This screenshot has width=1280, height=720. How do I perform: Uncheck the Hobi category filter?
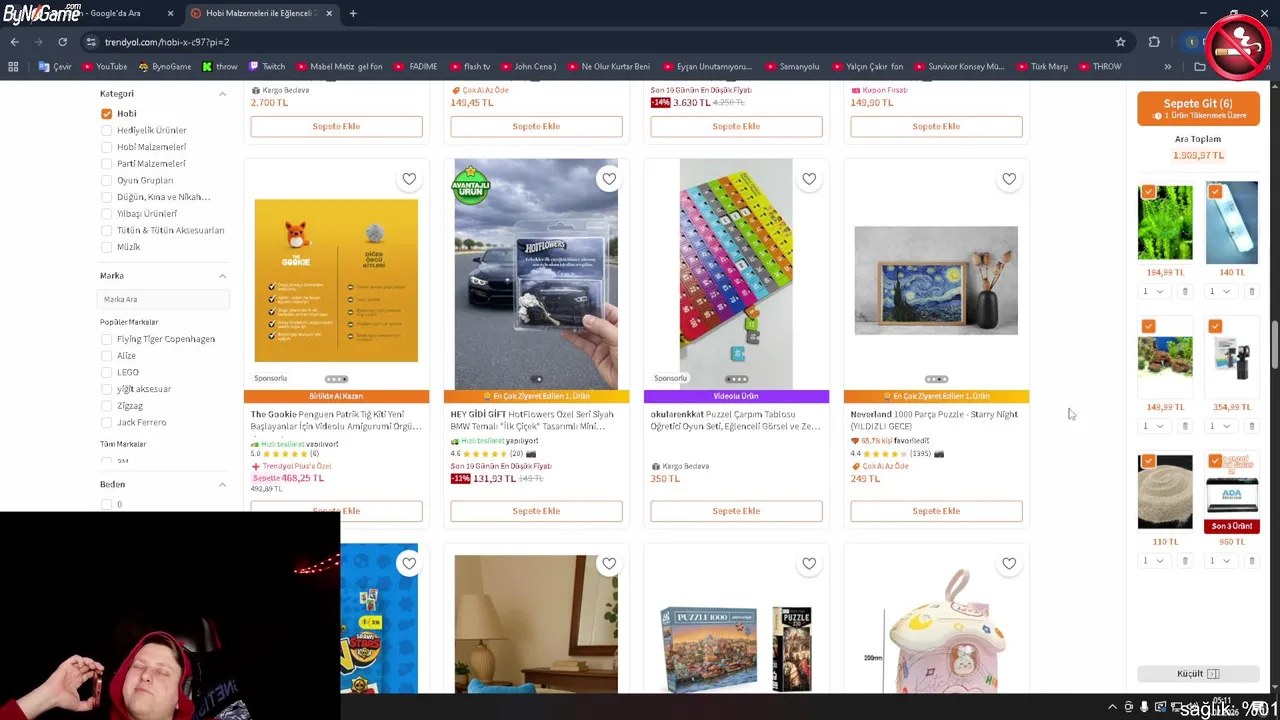(x=107, y=114)
